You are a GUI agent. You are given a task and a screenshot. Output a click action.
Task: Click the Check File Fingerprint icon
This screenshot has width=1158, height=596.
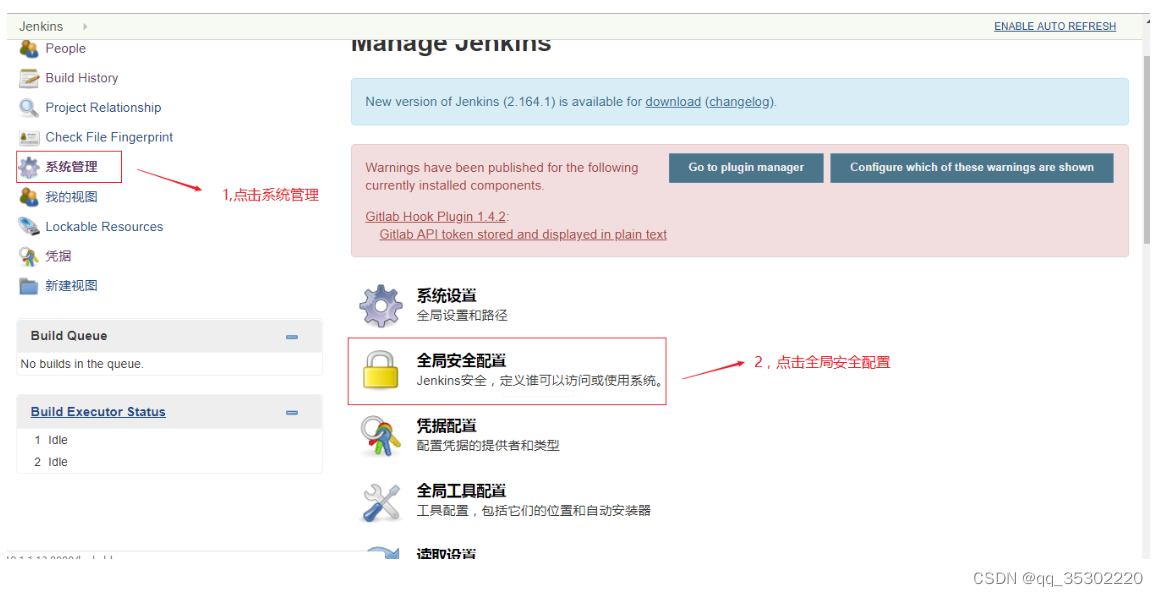(29, 137)
